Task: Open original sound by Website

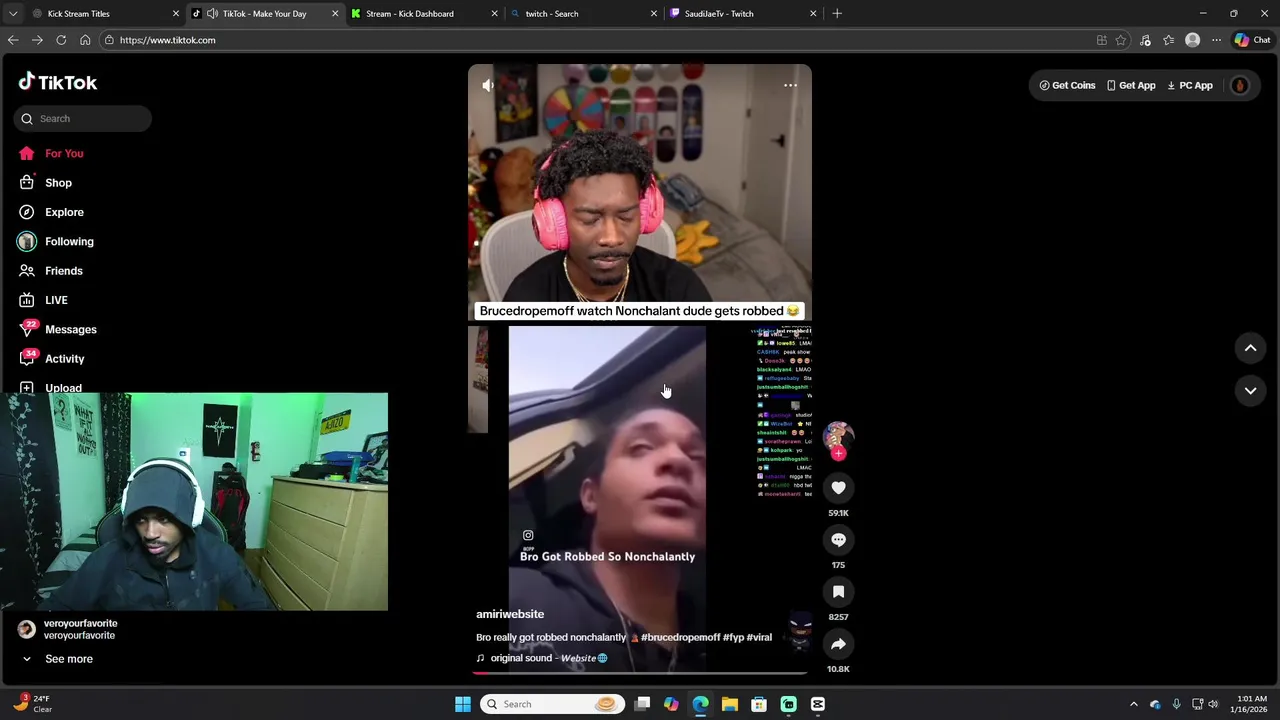Action: 542,658
